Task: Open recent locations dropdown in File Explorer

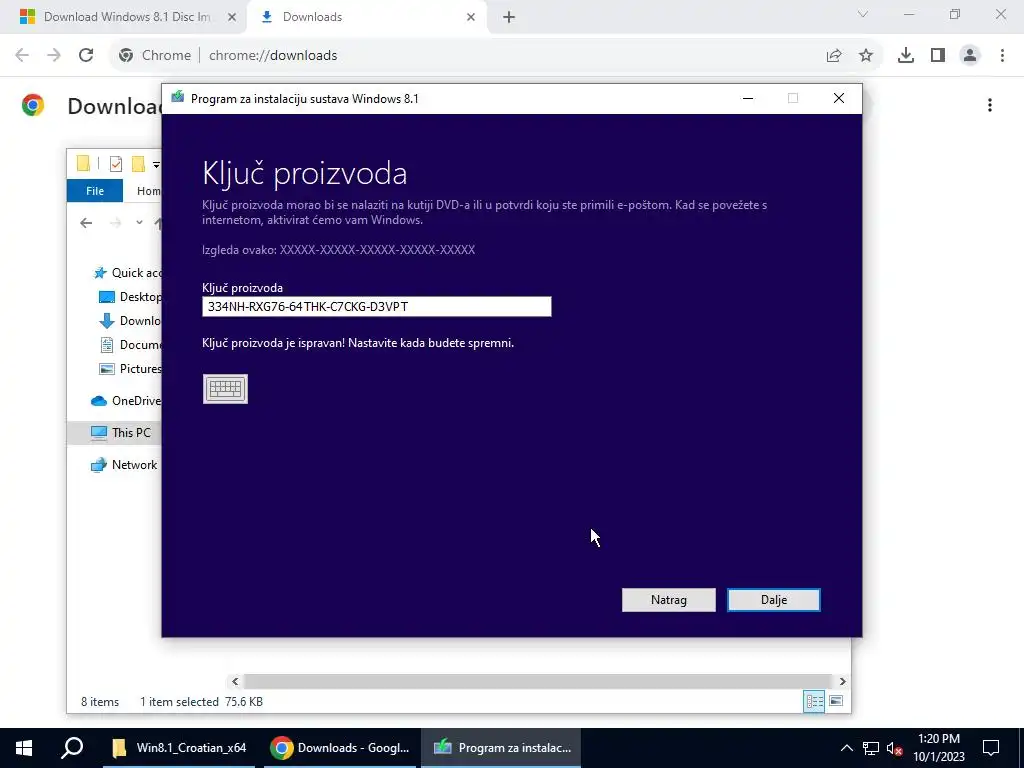Action: (x=139, y=223)
